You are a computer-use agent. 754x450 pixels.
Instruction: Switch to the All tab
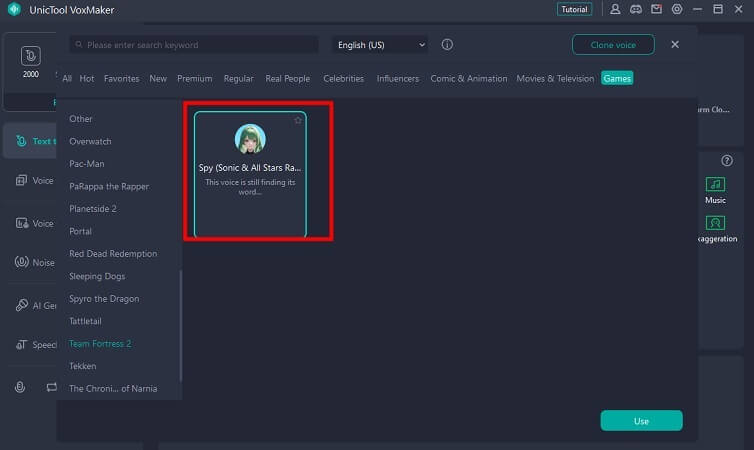tap(67, 78)
